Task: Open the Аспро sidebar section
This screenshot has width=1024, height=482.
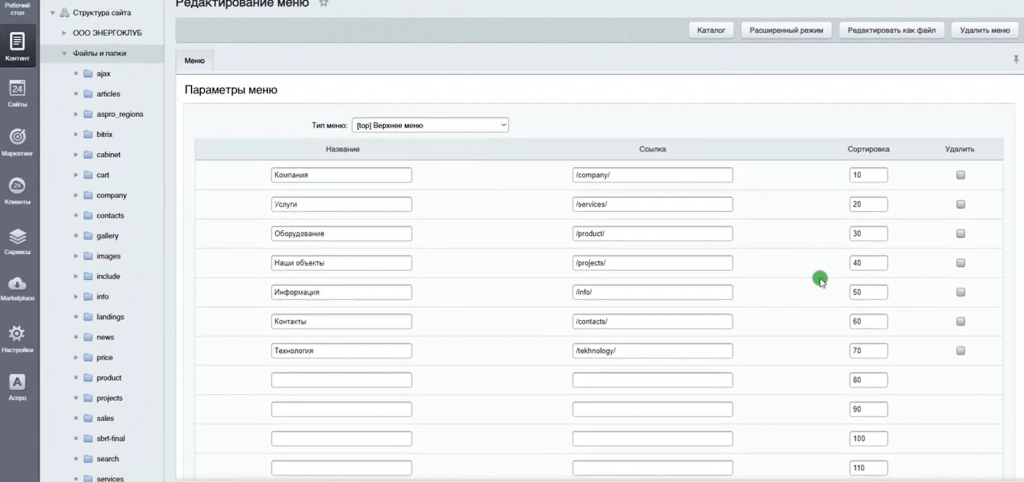Action: 17,387
